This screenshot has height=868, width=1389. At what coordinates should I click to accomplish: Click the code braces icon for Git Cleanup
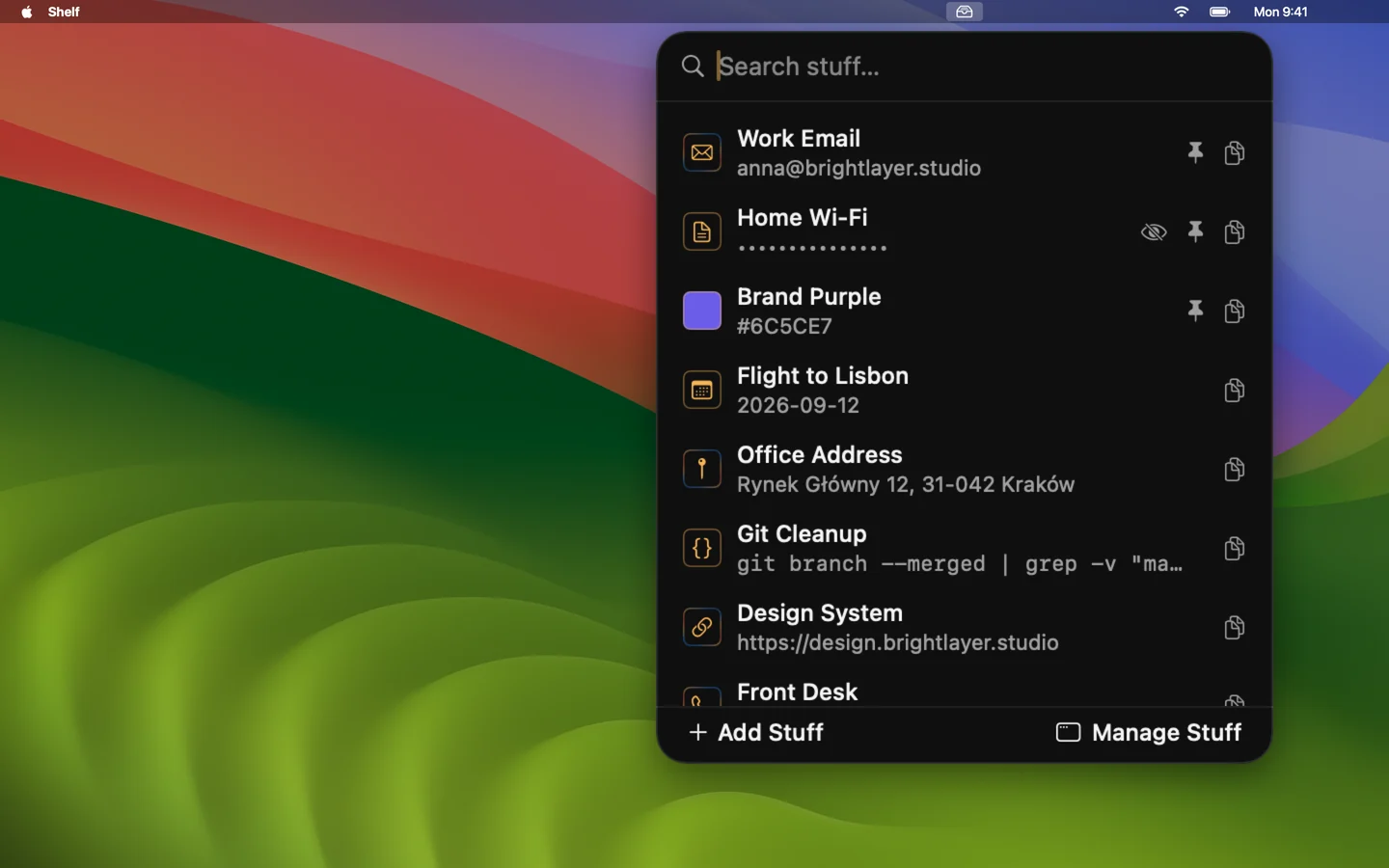[x=702, y=548]
